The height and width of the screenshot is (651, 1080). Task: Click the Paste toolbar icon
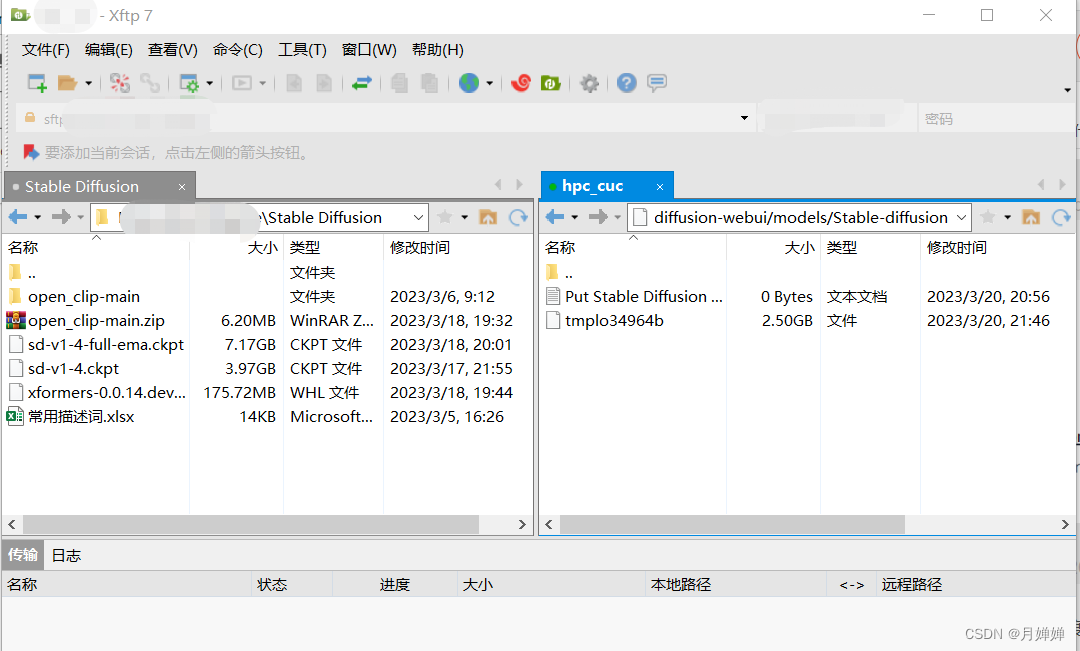click(429, 83)
